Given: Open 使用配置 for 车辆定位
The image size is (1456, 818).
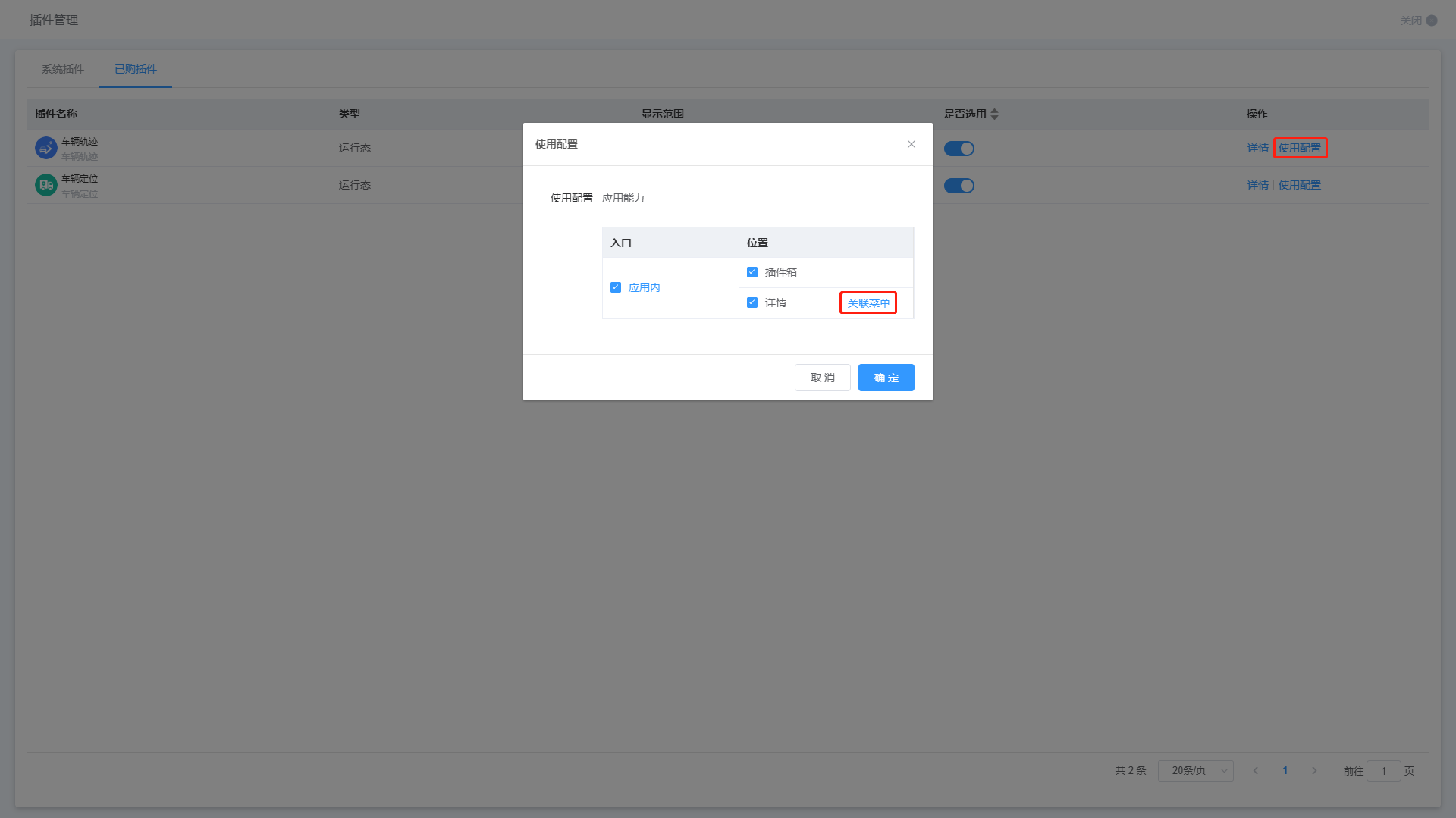Looking at the screenshot, I should point(1300,185).
